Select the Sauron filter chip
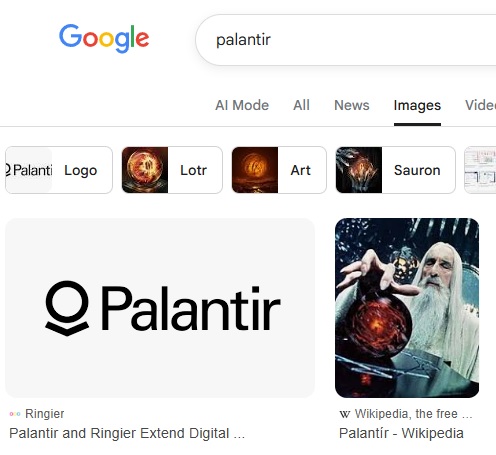Image resolution: width=496 pixels, height=455 pixels. click(x=395, y=170)
